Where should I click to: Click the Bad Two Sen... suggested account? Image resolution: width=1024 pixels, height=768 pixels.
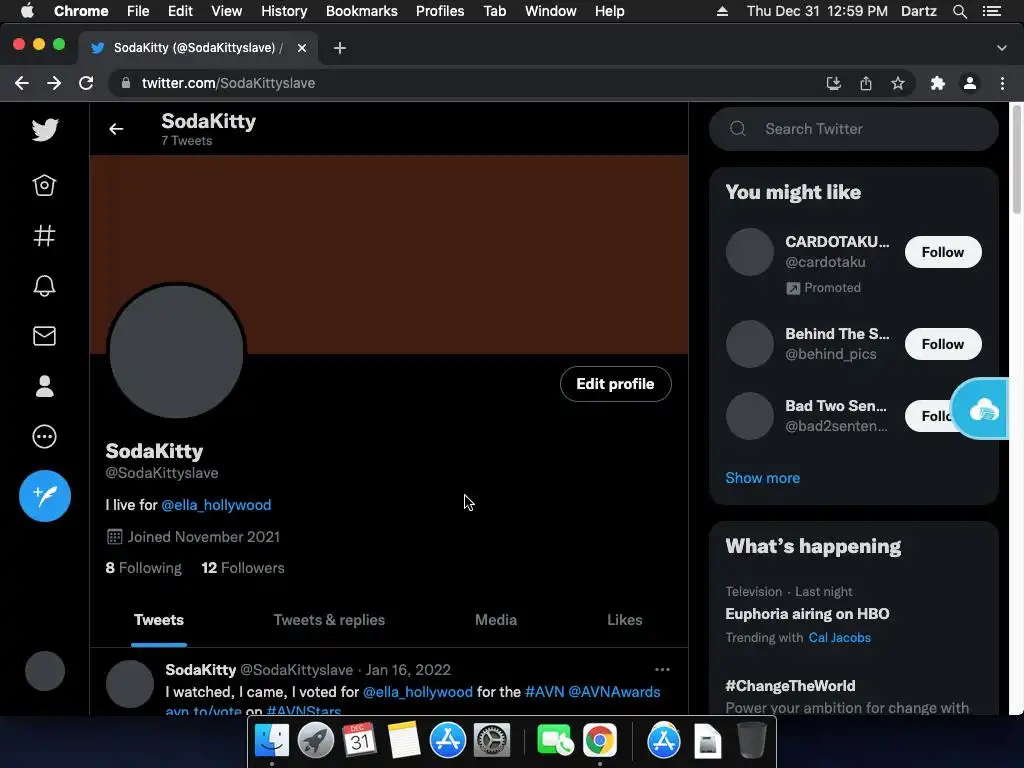coord(836,415)
